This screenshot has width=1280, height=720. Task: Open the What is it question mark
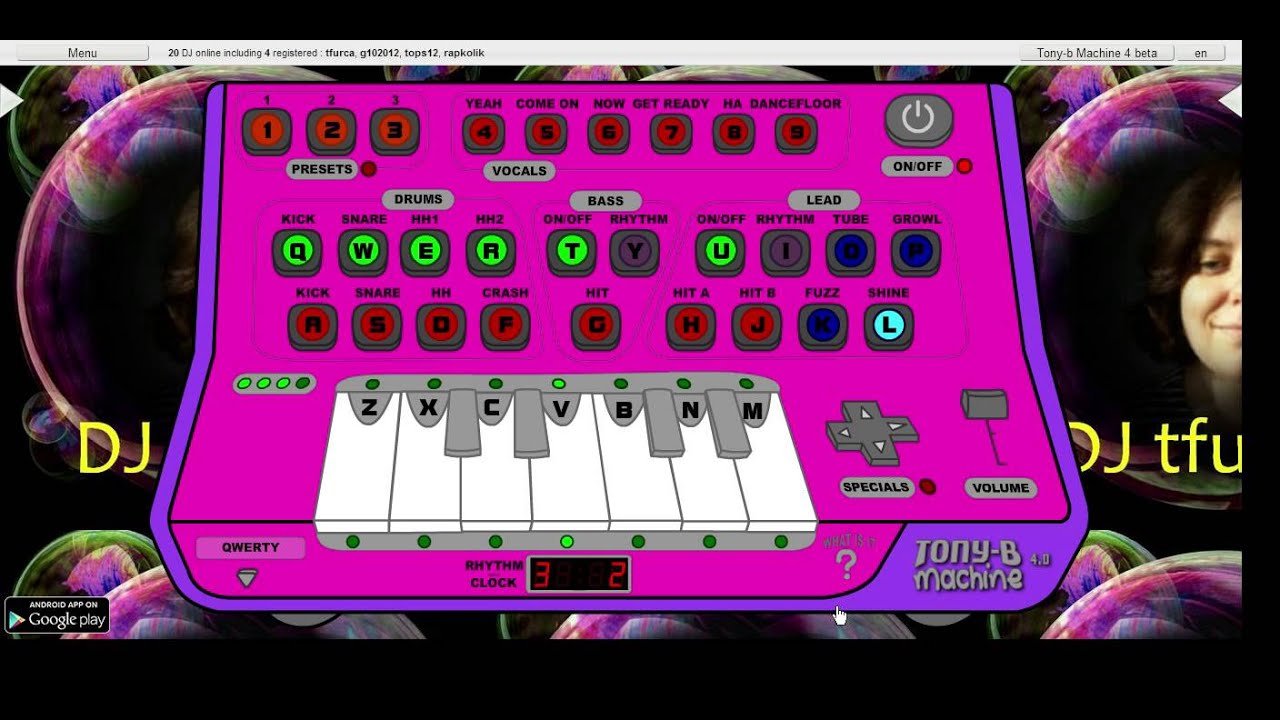pos(847,565)
